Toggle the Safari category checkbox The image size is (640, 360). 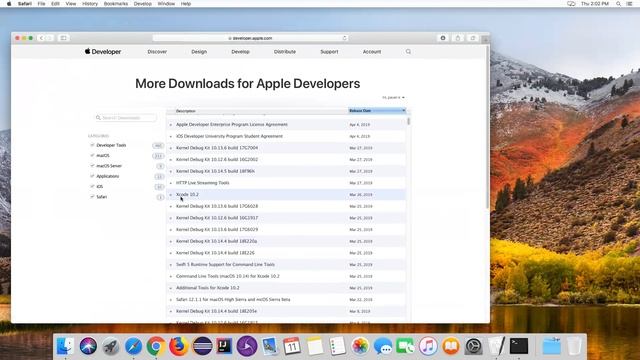pos(92,196)
